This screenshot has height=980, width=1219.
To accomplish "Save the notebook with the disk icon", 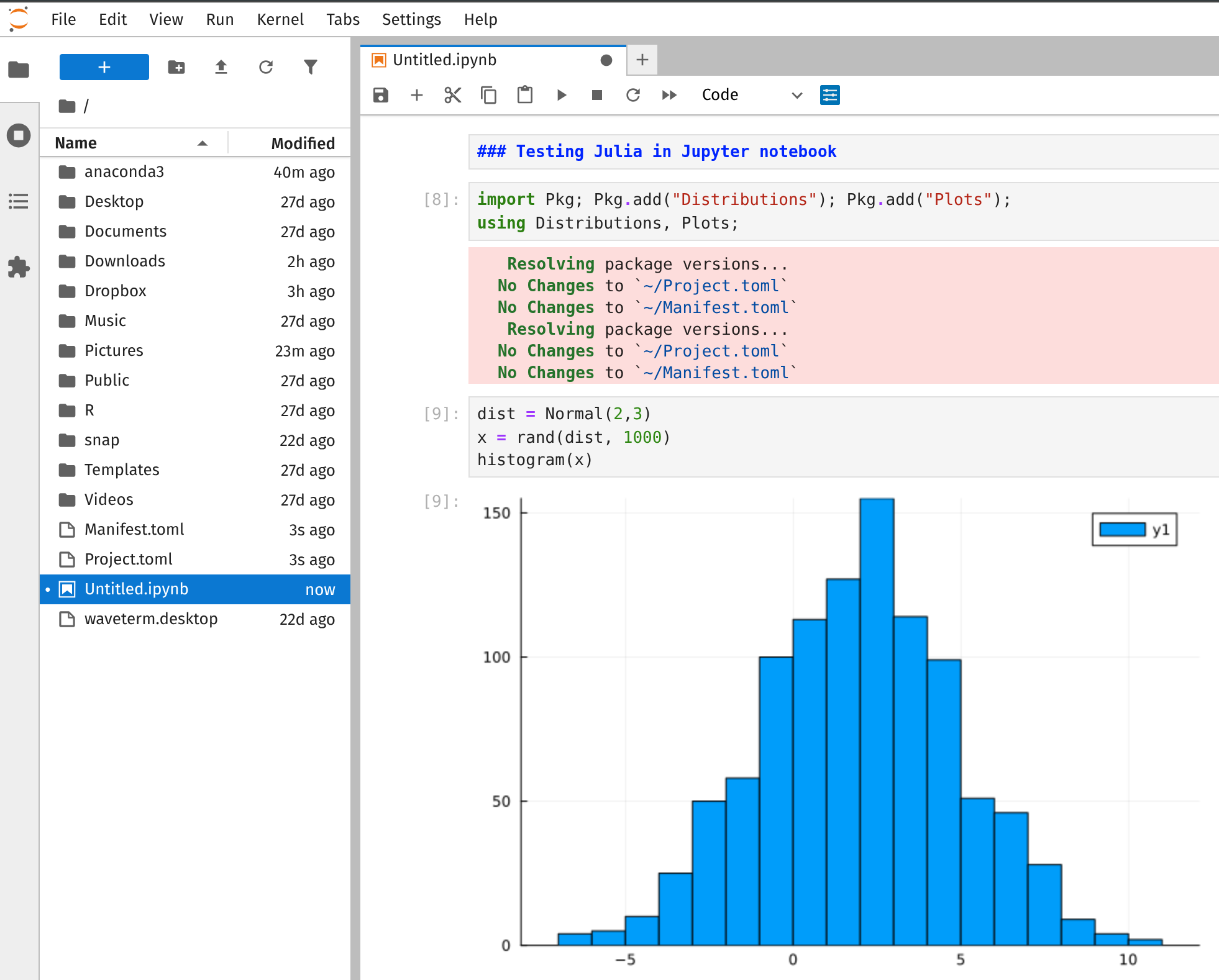I will click(x=381, y=95).
